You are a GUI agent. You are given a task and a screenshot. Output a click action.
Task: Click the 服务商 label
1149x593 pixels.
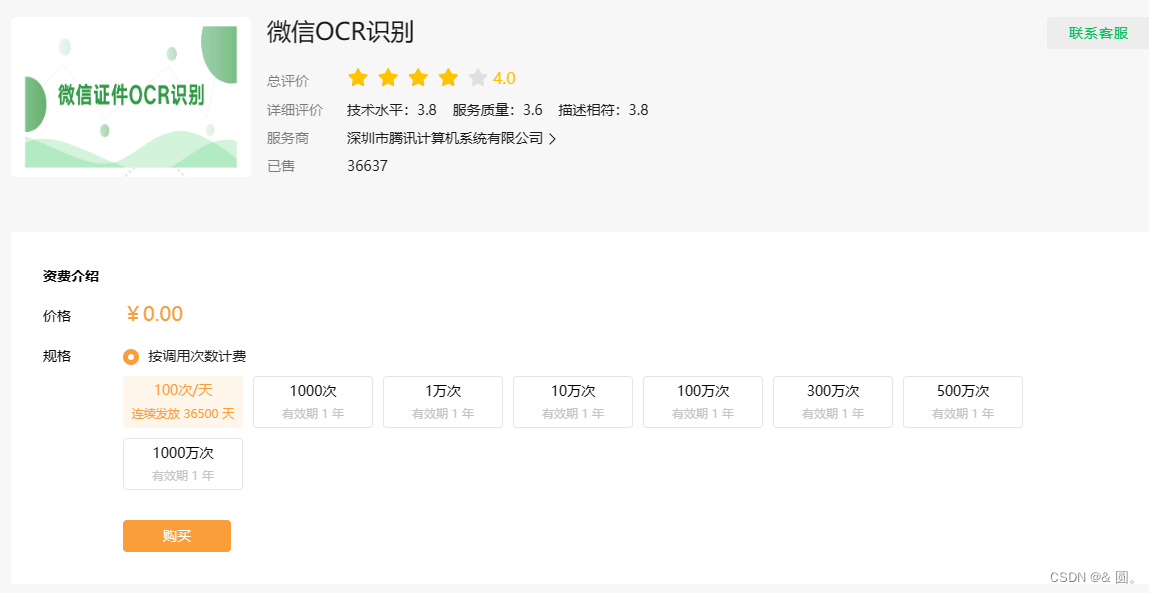pyautogui.click(x=288, y=139)
